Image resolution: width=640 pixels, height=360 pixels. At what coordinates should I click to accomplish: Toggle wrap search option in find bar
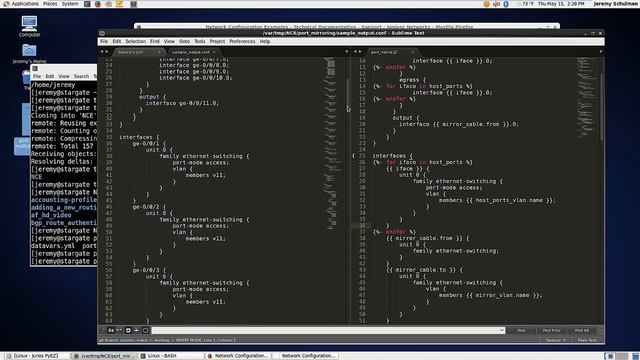(x=128, y=330)
